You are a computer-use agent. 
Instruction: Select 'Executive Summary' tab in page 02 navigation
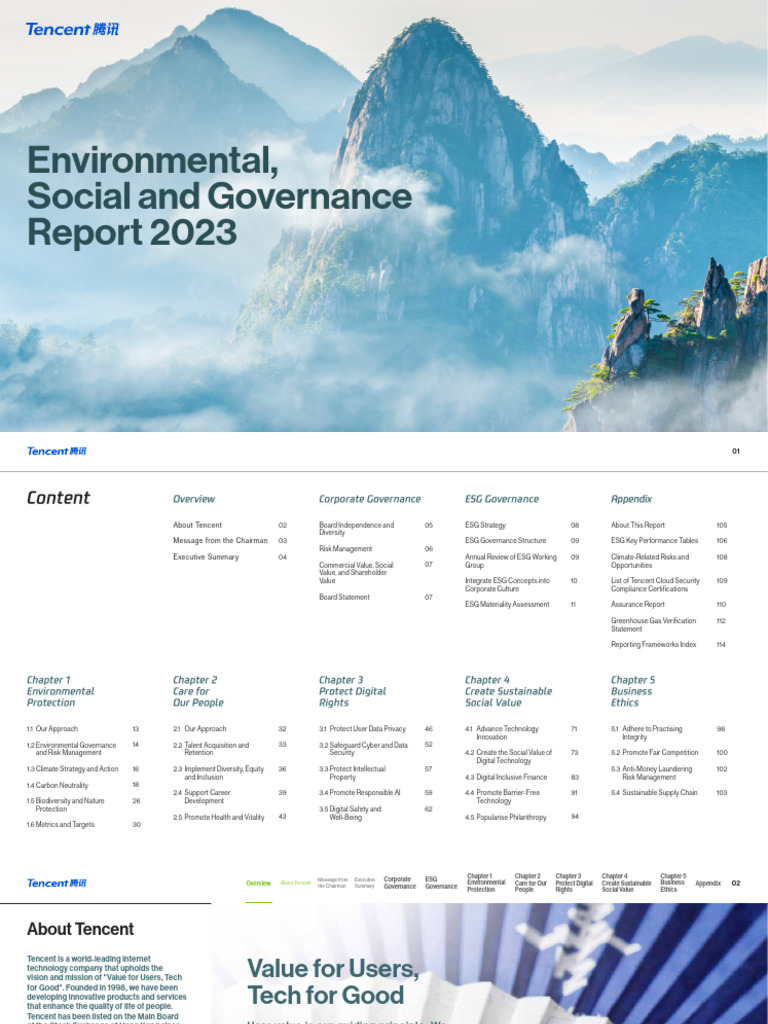click(365, 883)
